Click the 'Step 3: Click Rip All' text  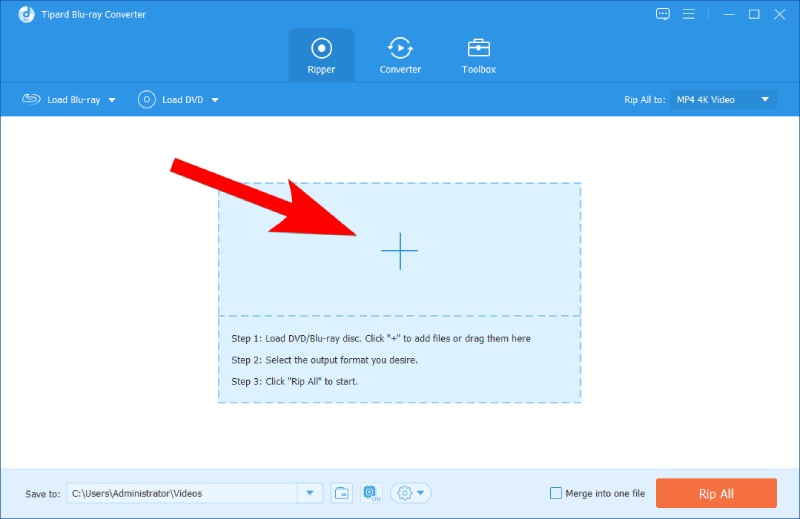294,381
